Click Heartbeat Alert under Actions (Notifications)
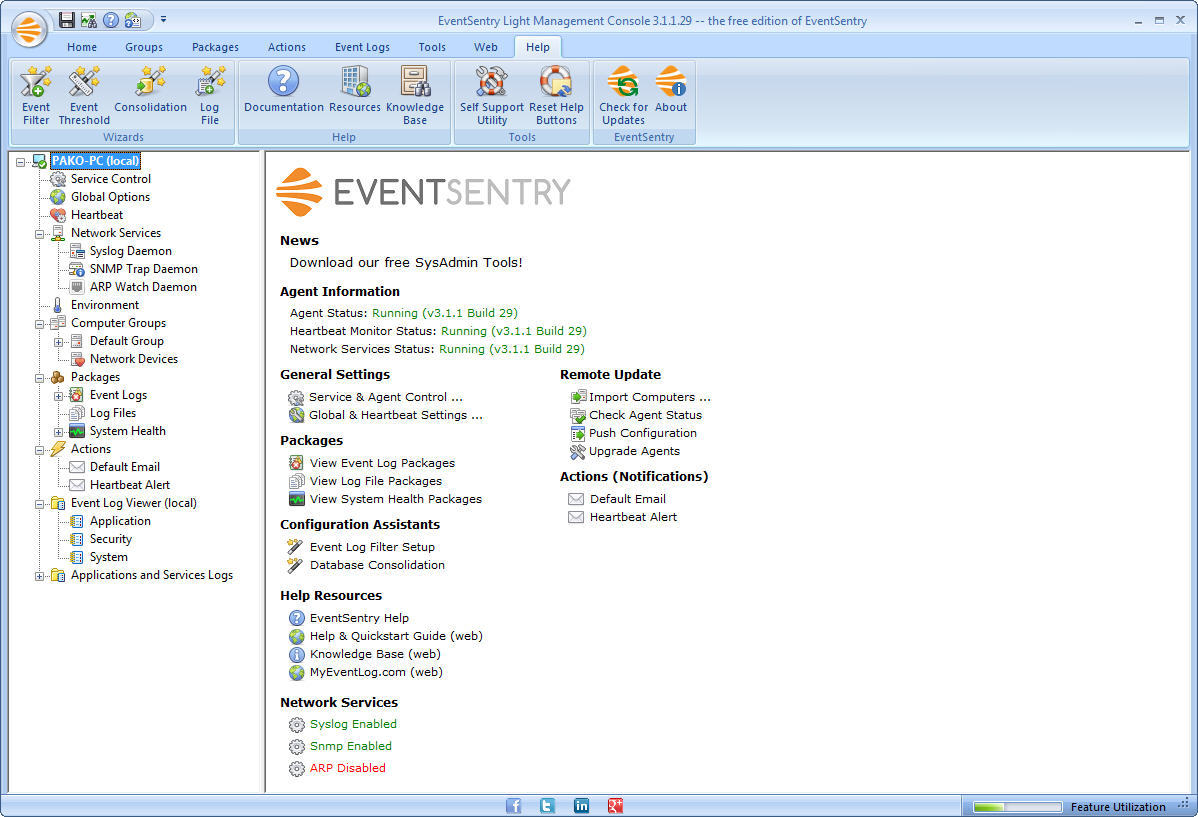 click(x=633, y=517)
